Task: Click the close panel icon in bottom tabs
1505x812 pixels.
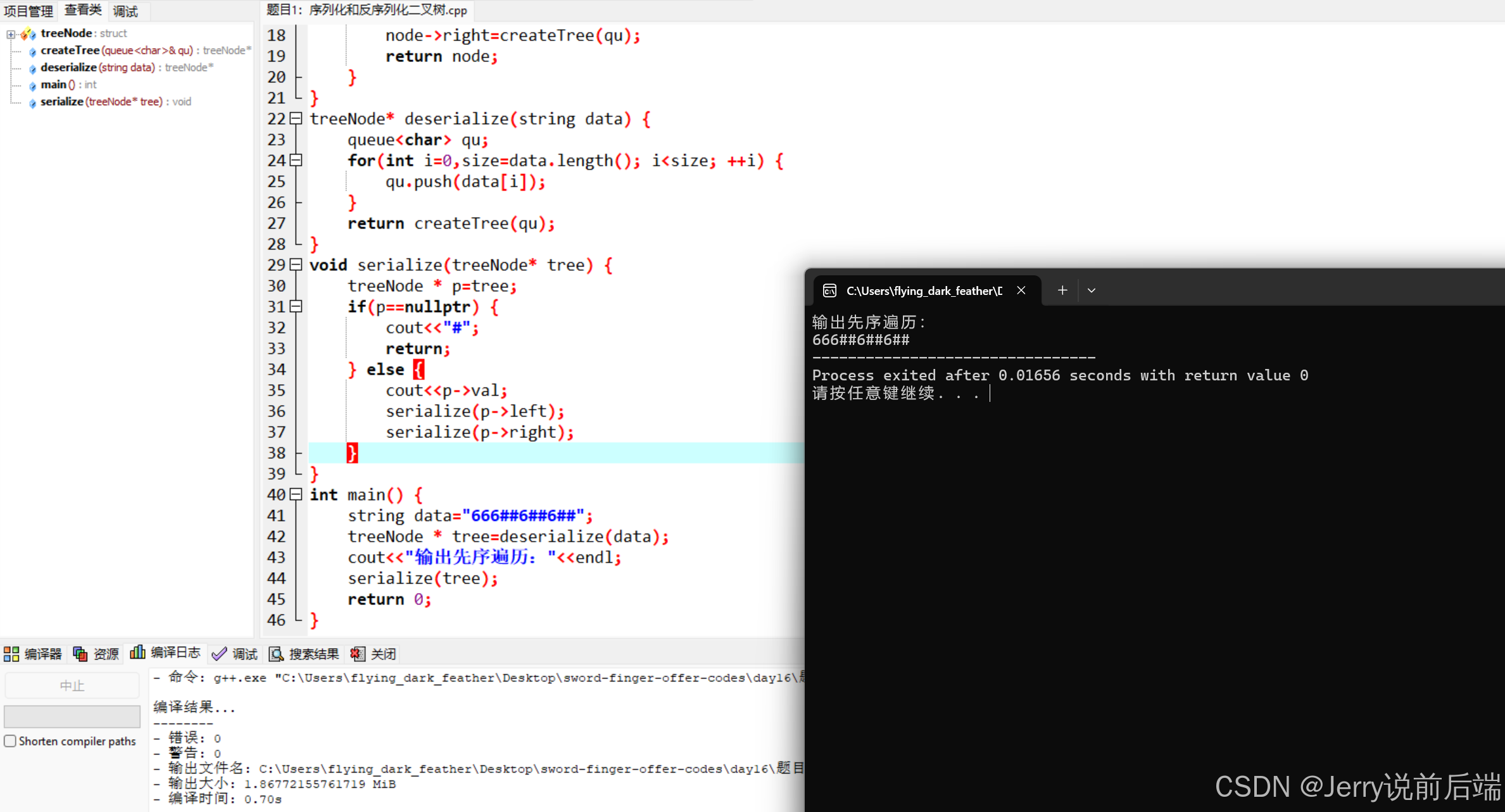Action: [358, 654]
